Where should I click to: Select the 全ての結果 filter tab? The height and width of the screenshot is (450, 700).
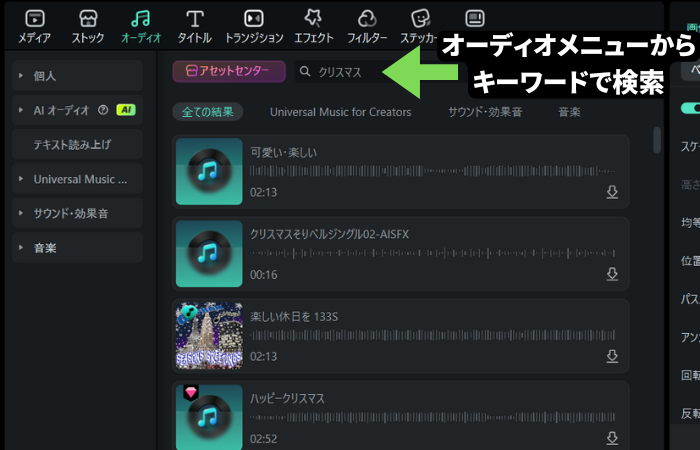(208, 112)
